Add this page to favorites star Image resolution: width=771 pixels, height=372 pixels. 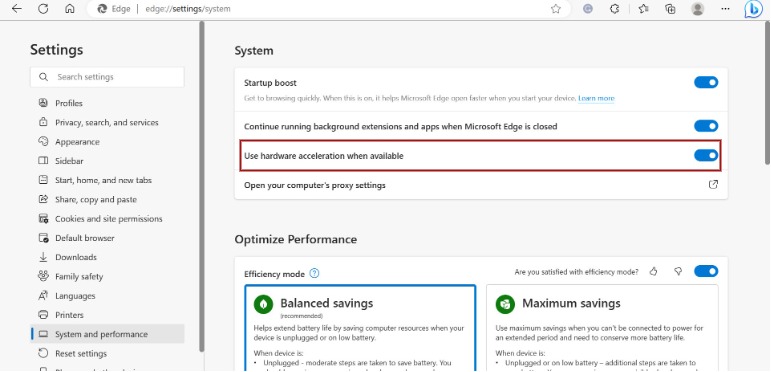pyautogui.click(x=556, y=9)
